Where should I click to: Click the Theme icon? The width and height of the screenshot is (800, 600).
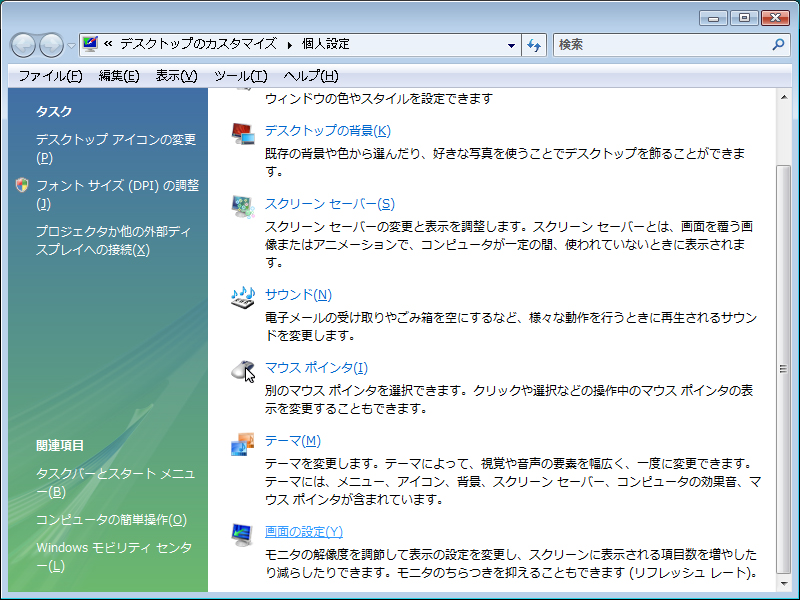pyautogui.click(x=243, y=444)
